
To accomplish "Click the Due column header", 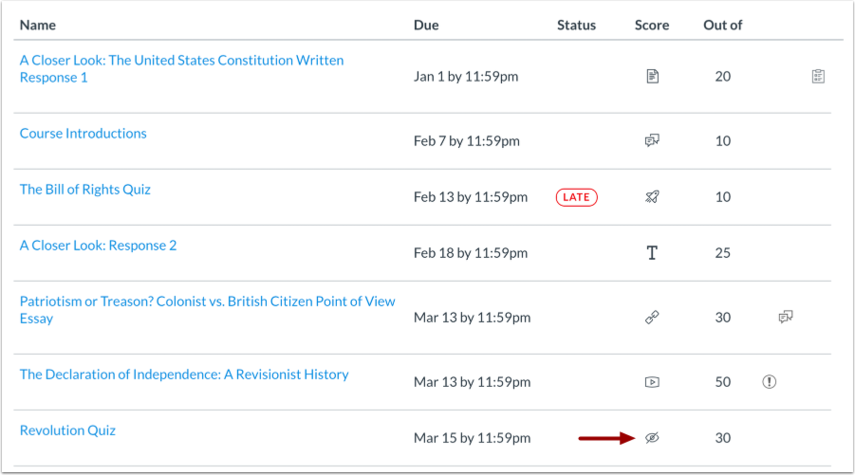I will 426,25.
